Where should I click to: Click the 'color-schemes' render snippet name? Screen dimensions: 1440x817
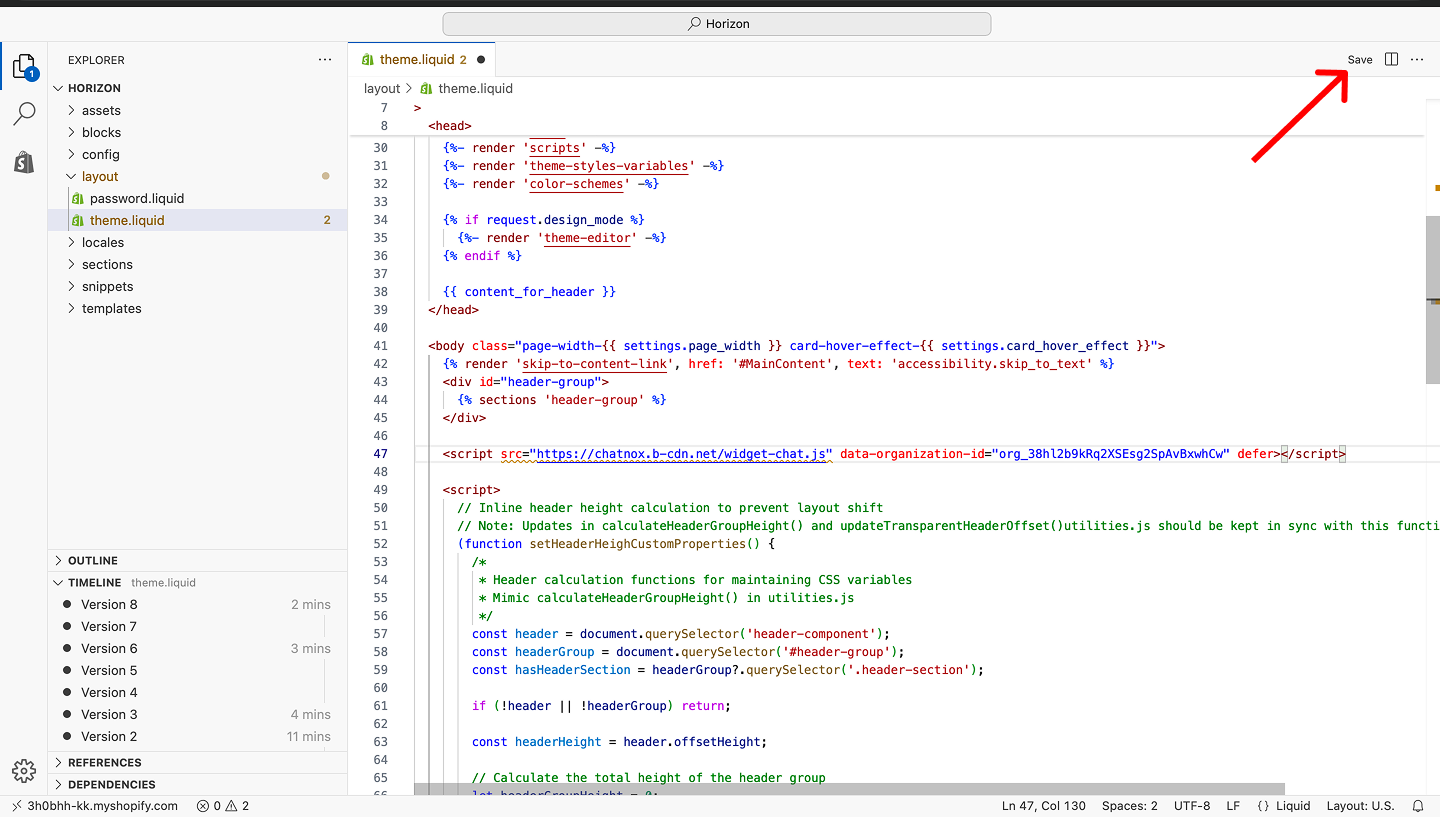(x=577, y=184)
